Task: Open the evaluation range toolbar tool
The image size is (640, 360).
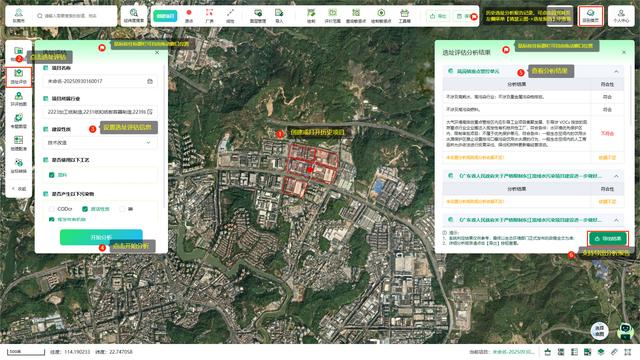Action: click(333, 16)
